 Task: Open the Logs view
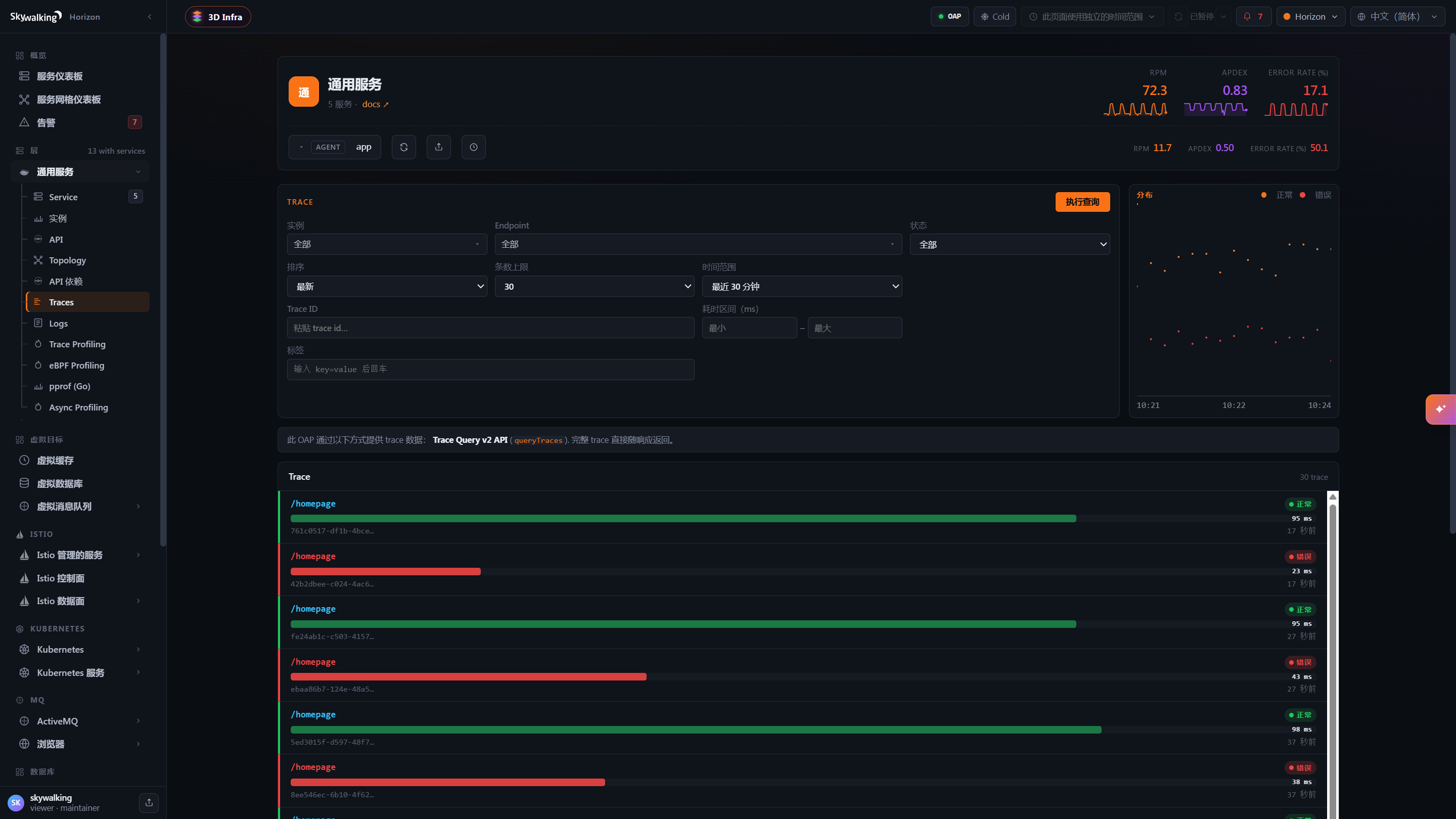point(87,324)
